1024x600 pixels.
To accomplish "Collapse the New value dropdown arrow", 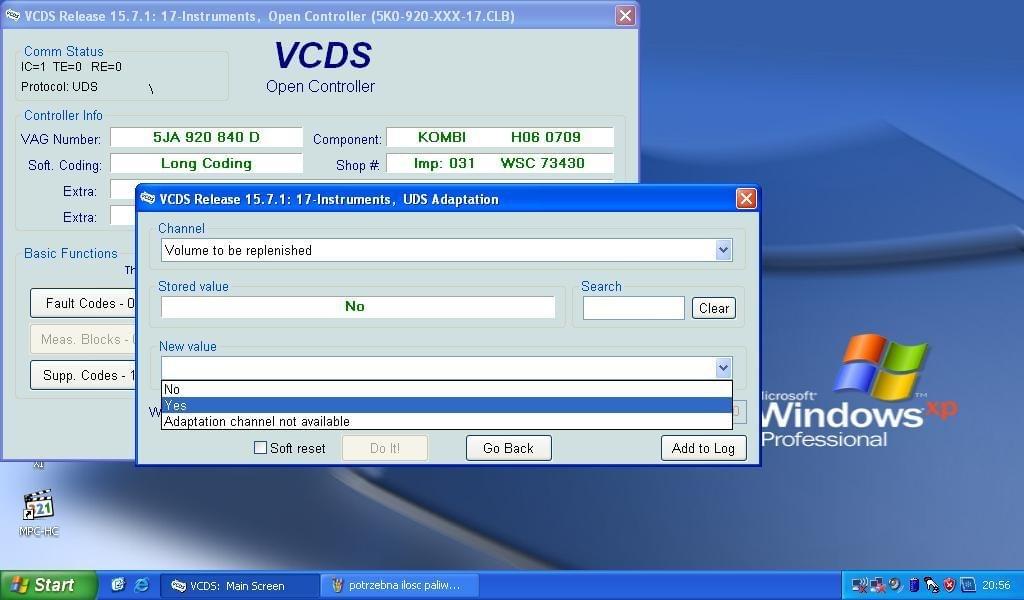I will (x=724, y=368).
